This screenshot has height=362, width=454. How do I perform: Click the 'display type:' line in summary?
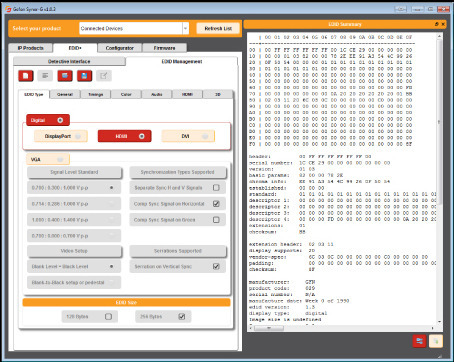288,313
